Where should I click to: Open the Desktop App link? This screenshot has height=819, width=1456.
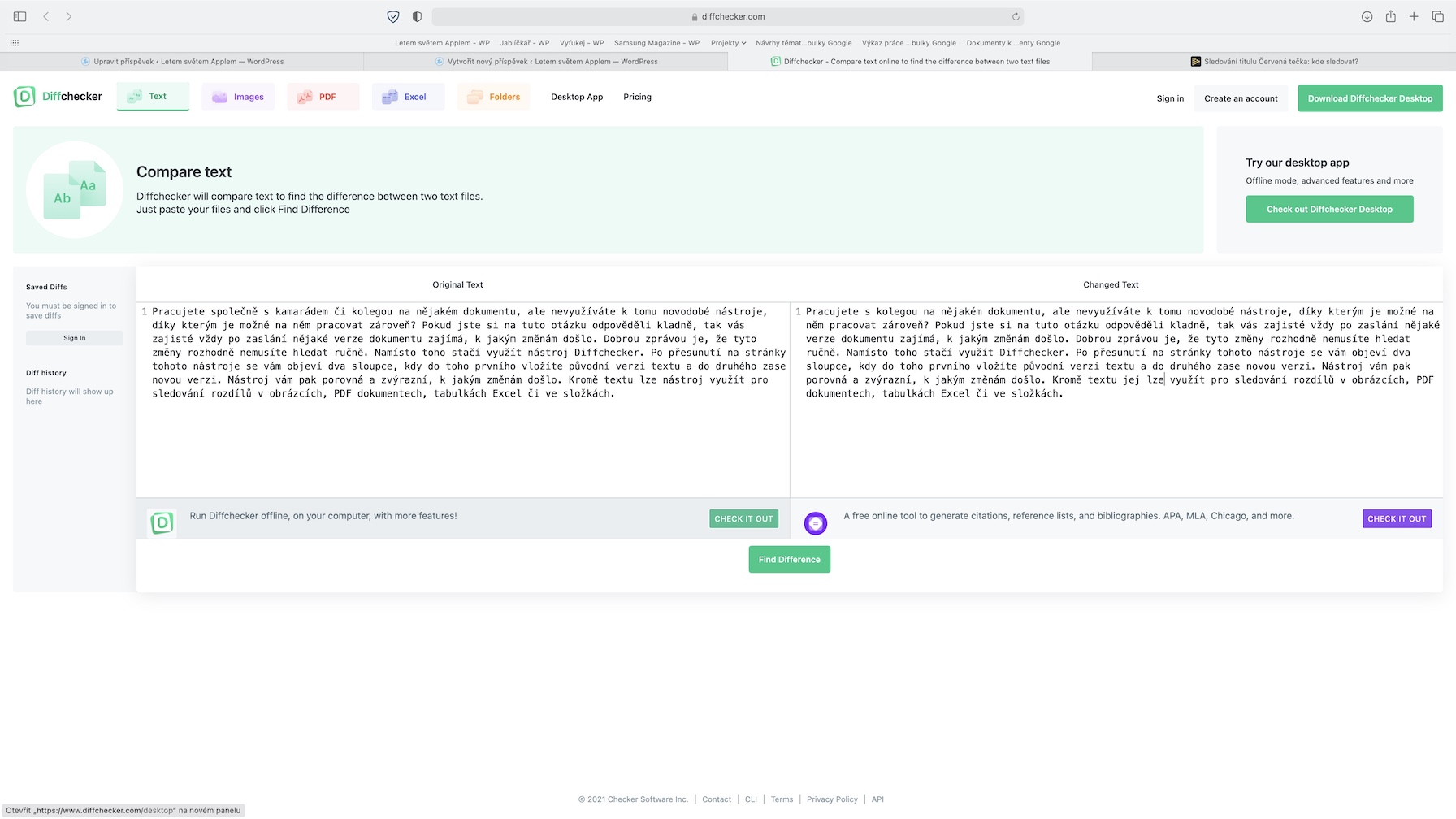pos(577,97)
